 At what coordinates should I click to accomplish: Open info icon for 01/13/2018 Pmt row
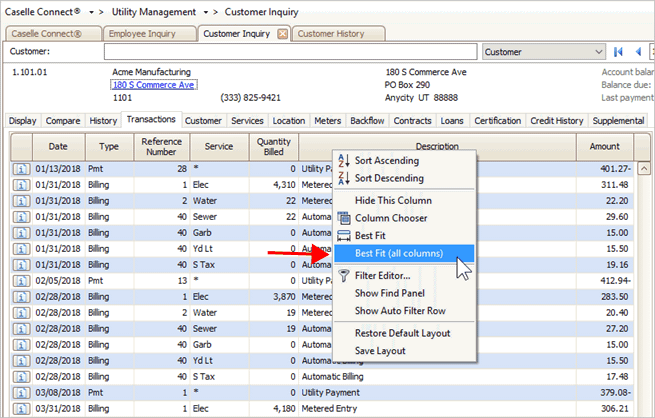click(21, 169)
